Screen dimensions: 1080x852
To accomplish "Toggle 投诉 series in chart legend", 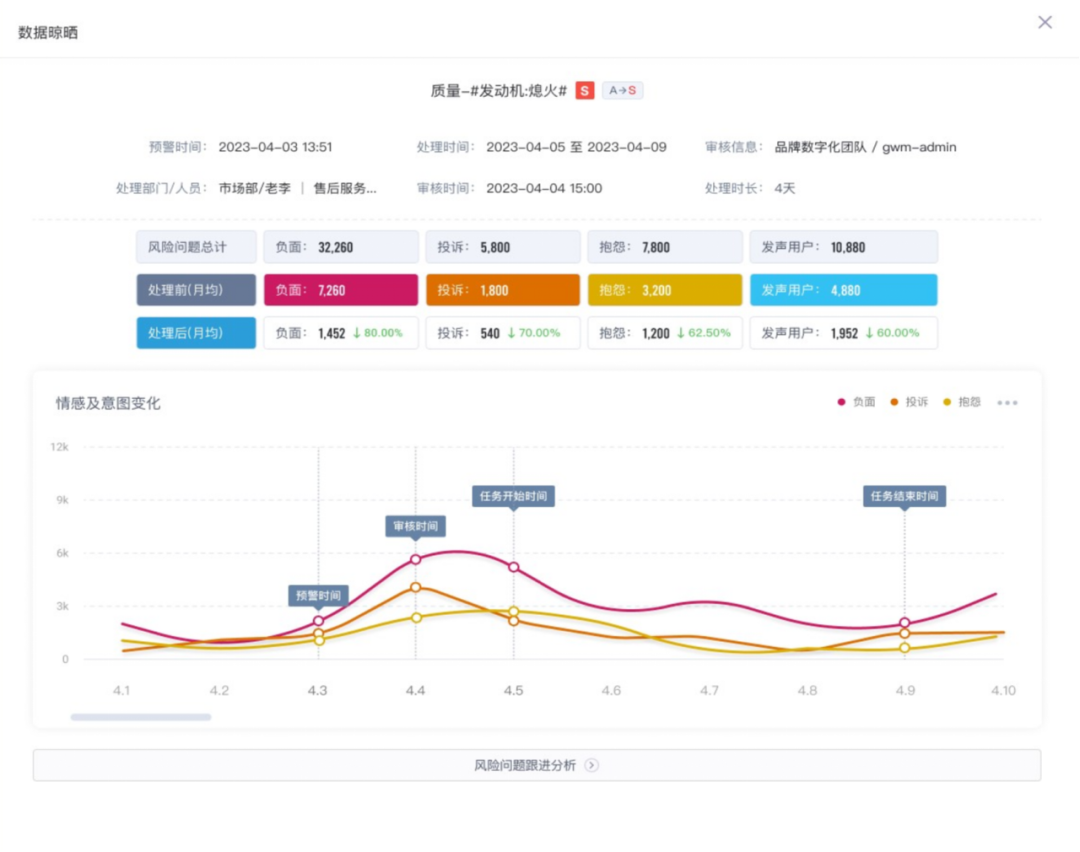I will click(909, 402).
